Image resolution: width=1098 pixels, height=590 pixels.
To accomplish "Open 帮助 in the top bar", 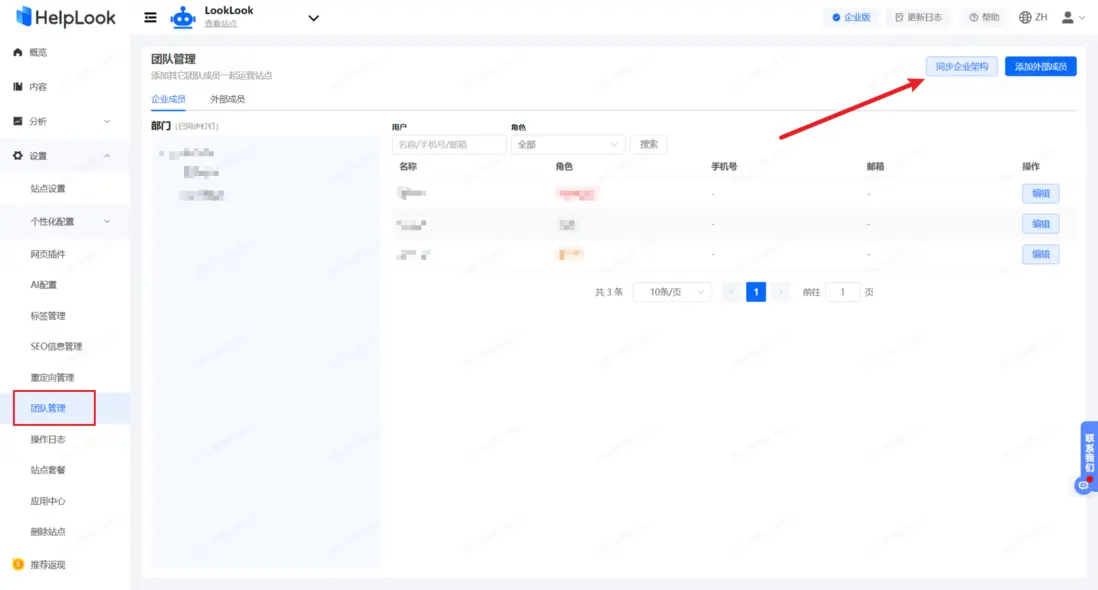I will pyautogui.click(x=984, y=17).
